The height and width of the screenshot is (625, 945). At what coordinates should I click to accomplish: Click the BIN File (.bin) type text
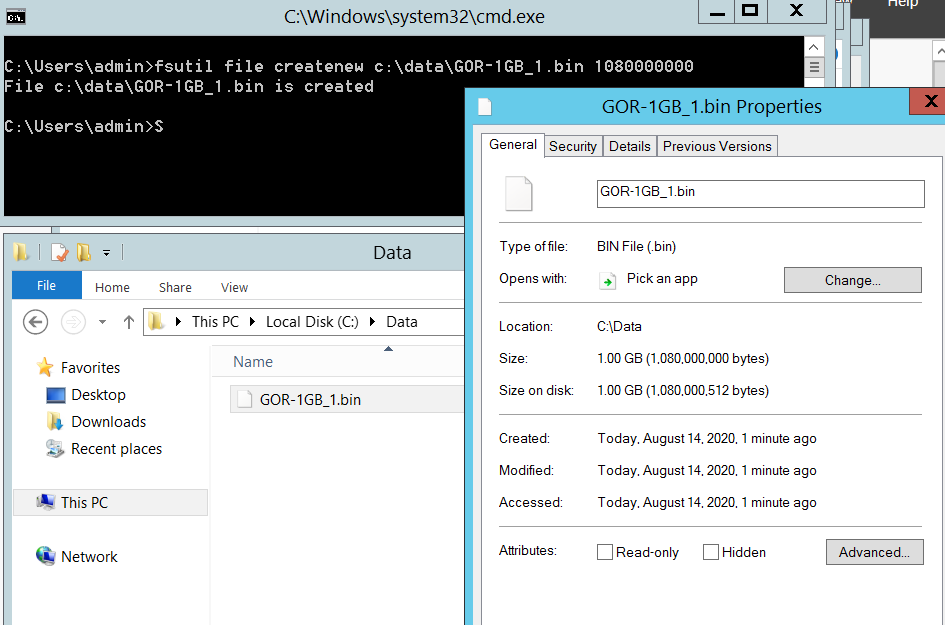636,247
